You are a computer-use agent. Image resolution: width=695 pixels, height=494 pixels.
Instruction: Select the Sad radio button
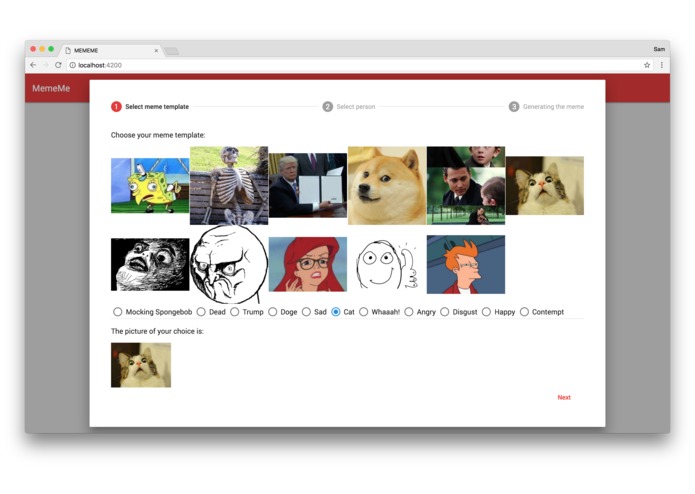coord(306,312)
